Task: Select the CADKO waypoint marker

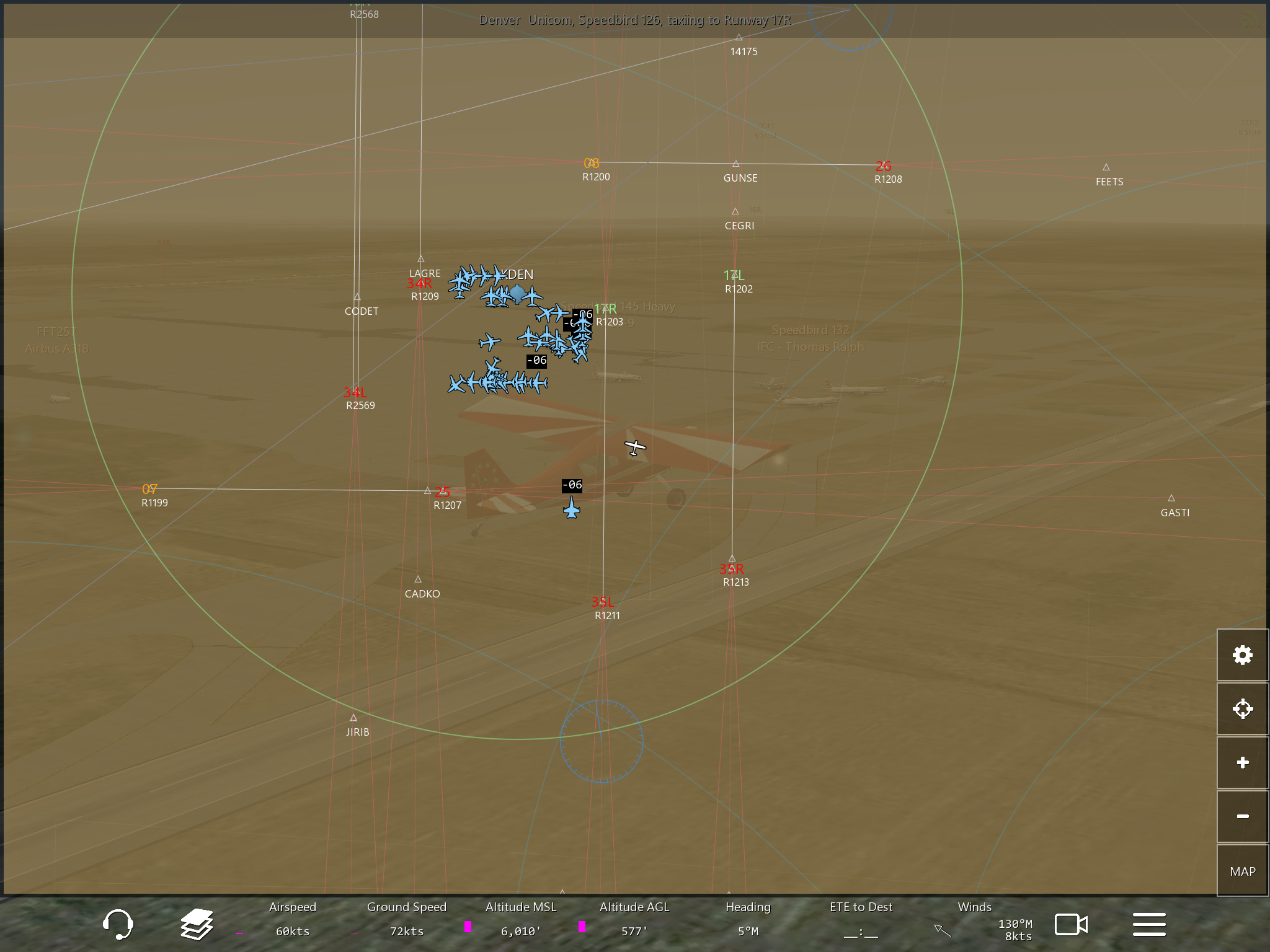Action: coord(418,580)
